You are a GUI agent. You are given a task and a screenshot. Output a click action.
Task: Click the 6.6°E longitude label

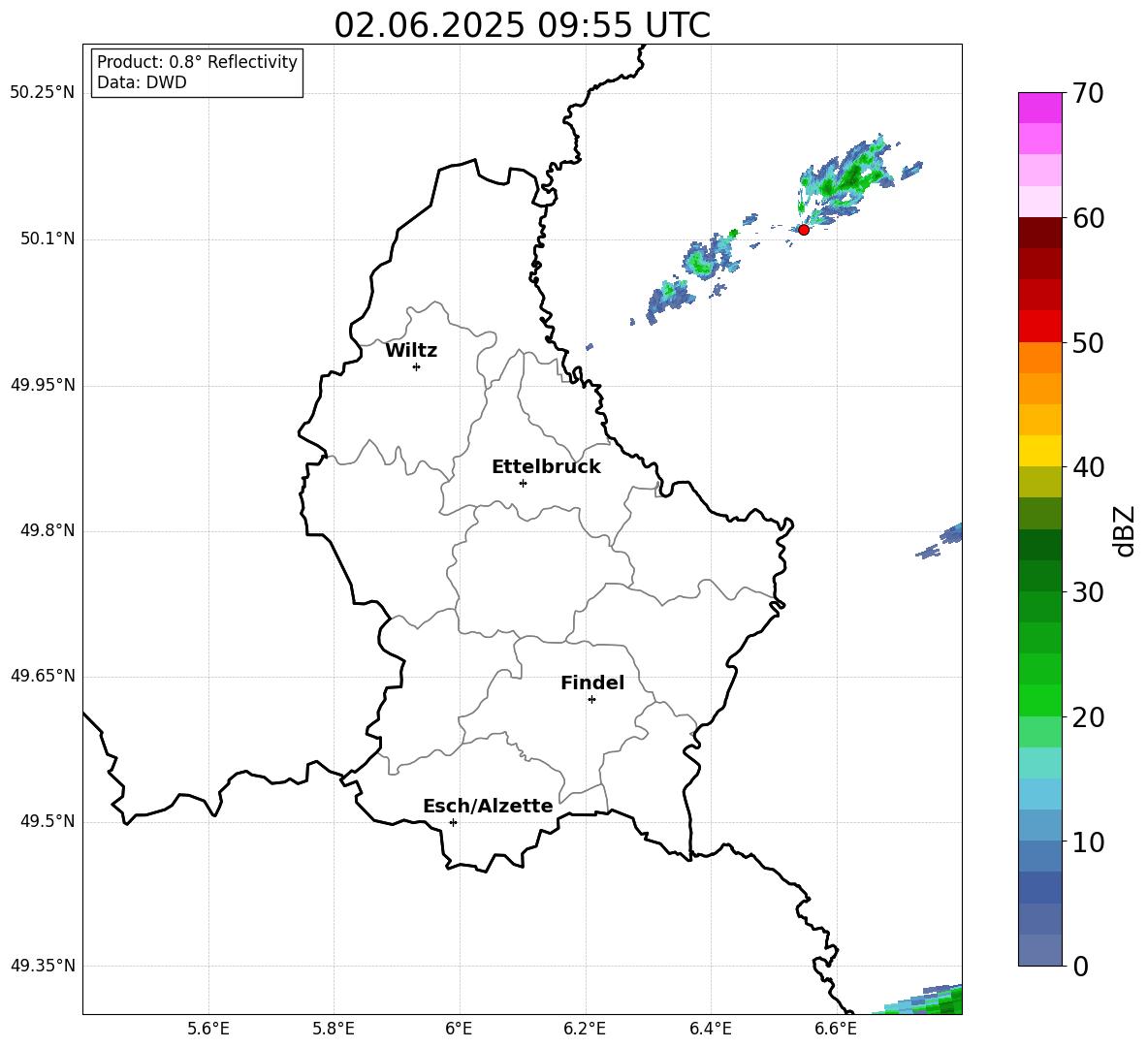point(836,1029)
